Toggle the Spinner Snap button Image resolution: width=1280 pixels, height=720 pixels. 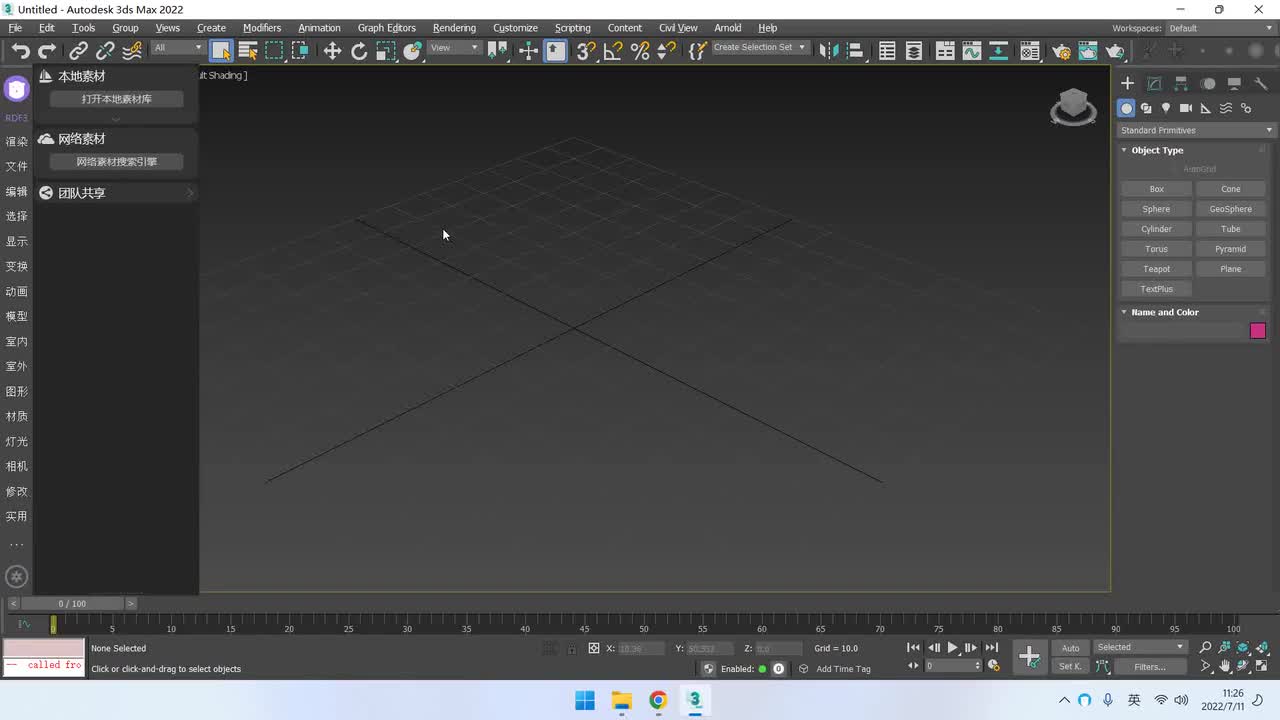click(x=666, y=51)
